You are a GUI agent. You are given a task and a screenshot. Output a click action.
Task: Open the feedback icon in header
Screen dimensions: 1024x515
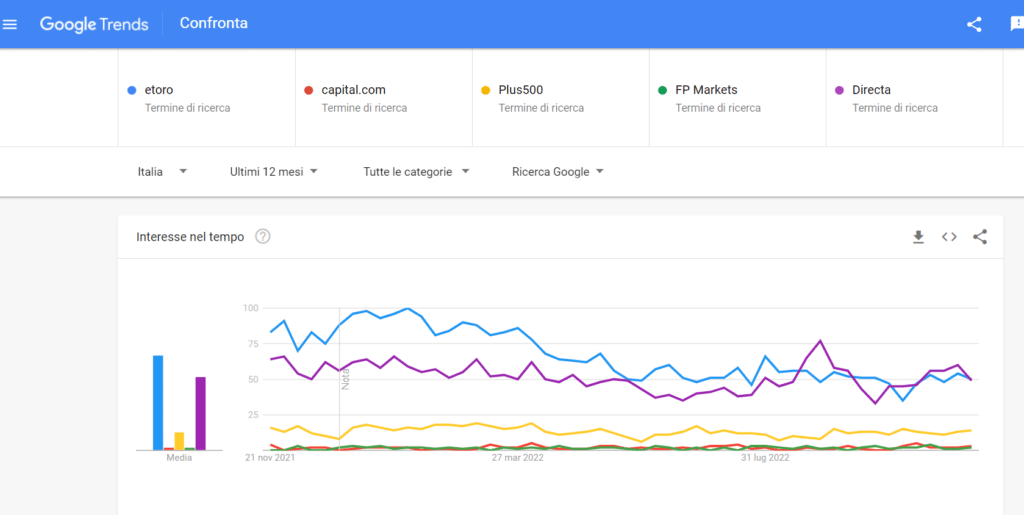tap(1017, 24)
